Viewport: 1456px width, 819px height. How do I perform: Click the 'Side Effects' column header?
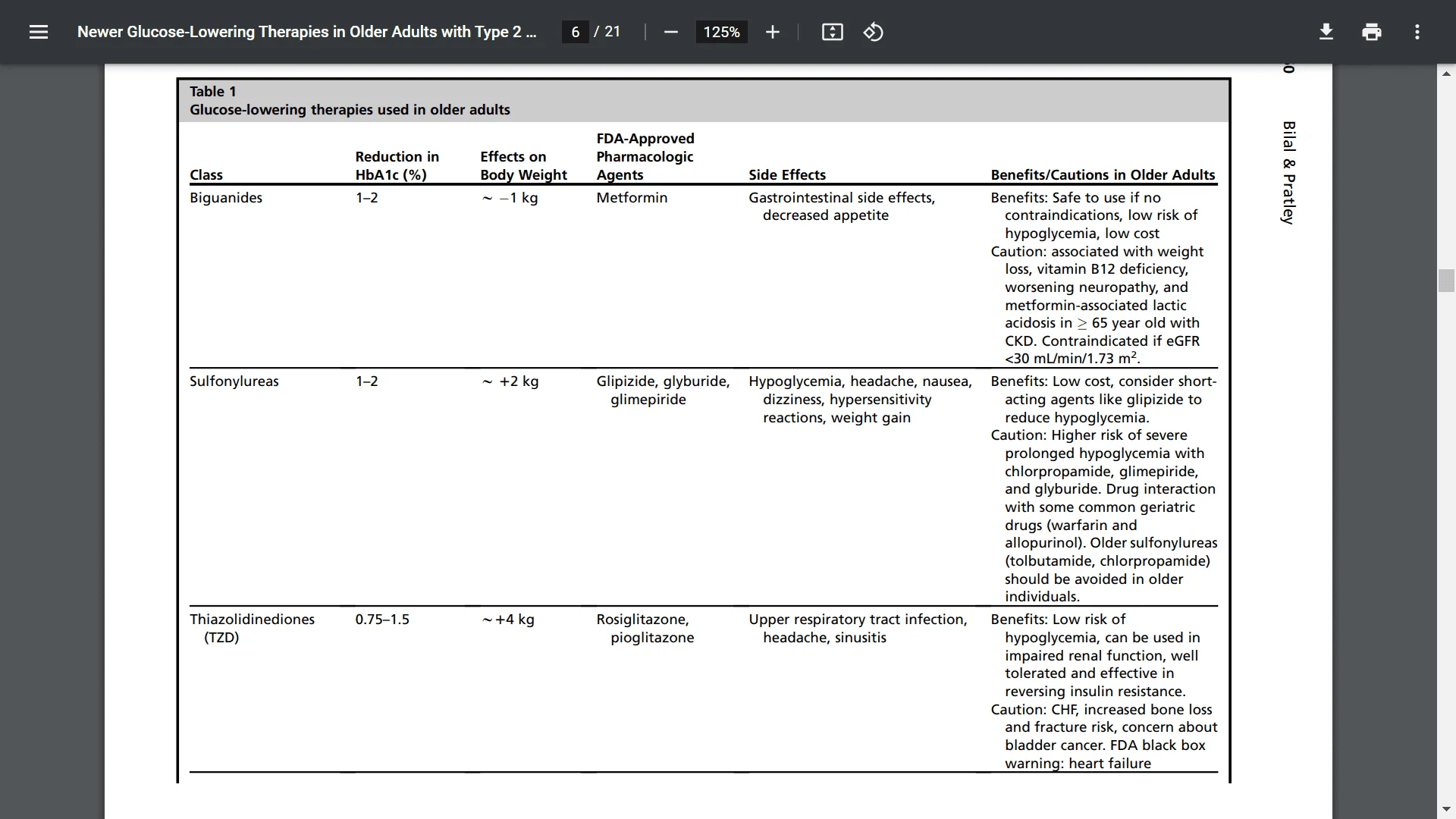coord(787,175)
